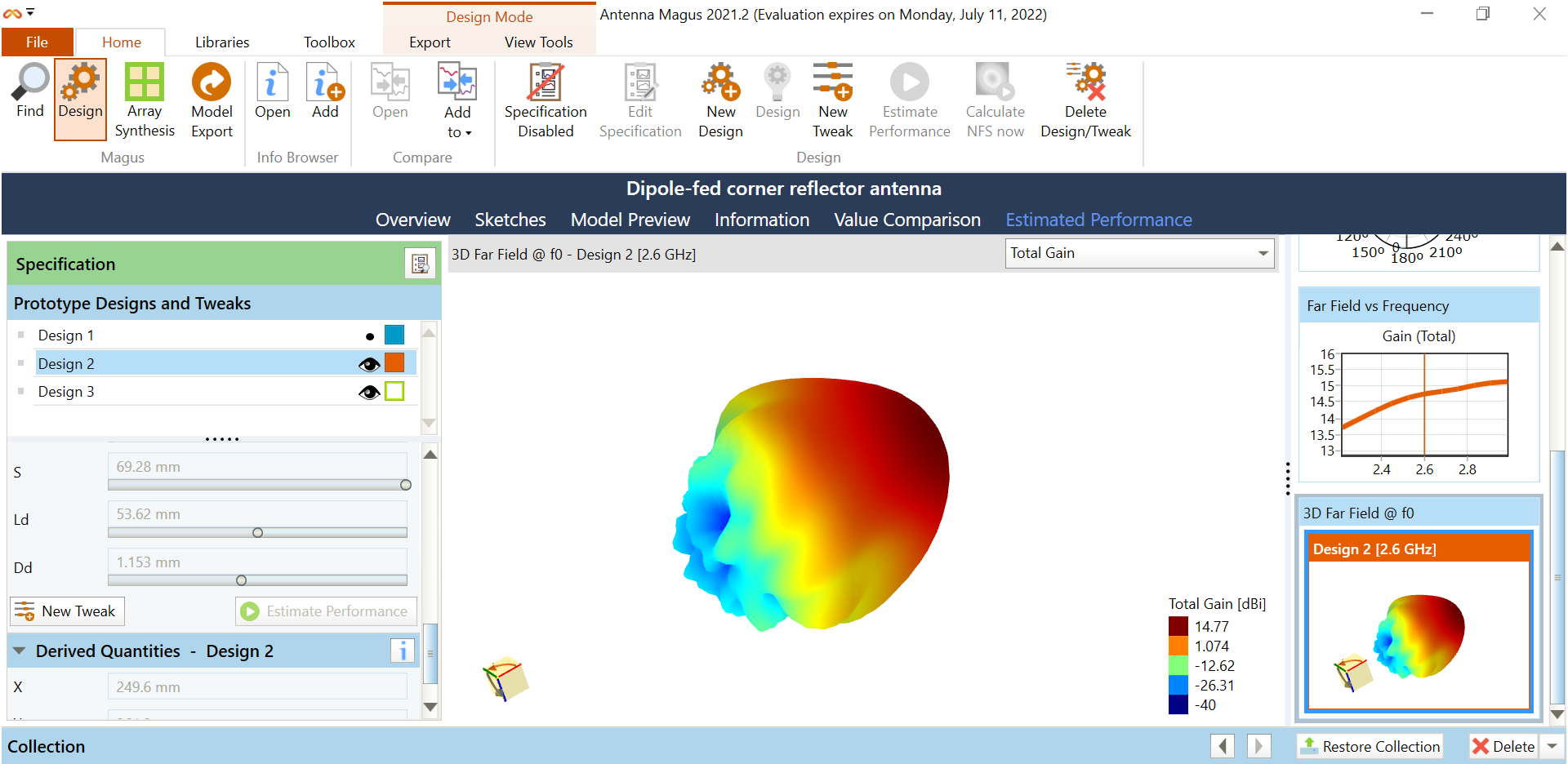
Task: Click Design 2 orange color swatch
Action: tap(394, 362)
